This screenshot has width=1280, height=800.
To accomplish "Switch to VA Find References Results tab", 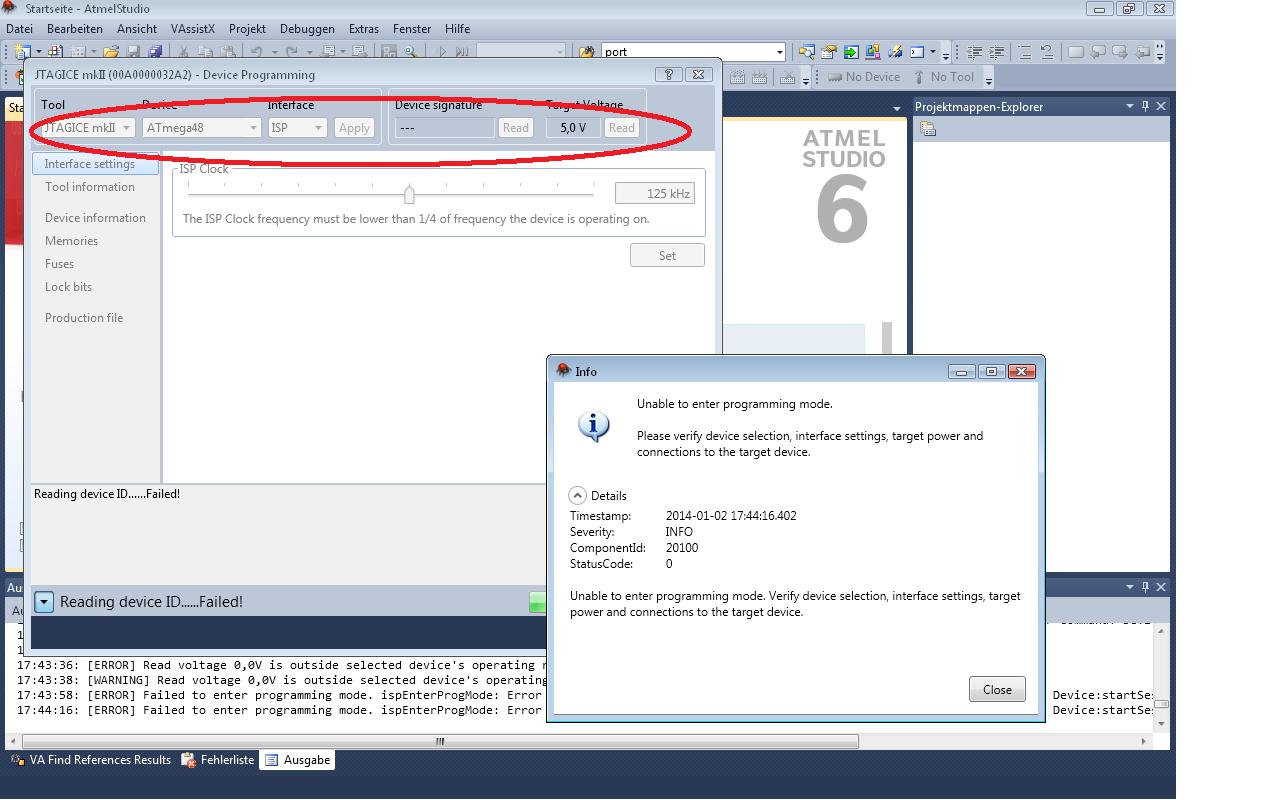I will (92, 760).
